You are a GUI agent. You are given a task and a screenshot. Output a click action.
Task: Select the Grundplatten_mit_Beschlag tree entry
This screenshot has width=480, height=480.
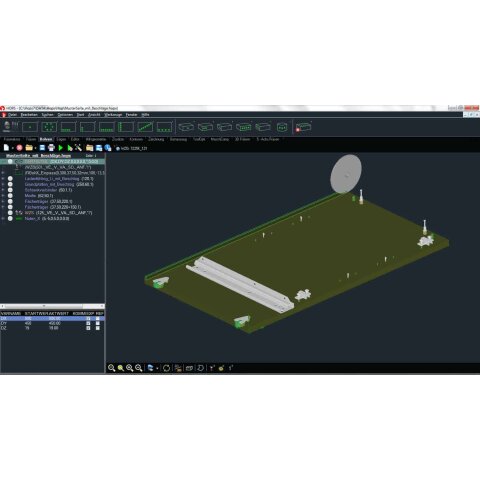point(49,184)
